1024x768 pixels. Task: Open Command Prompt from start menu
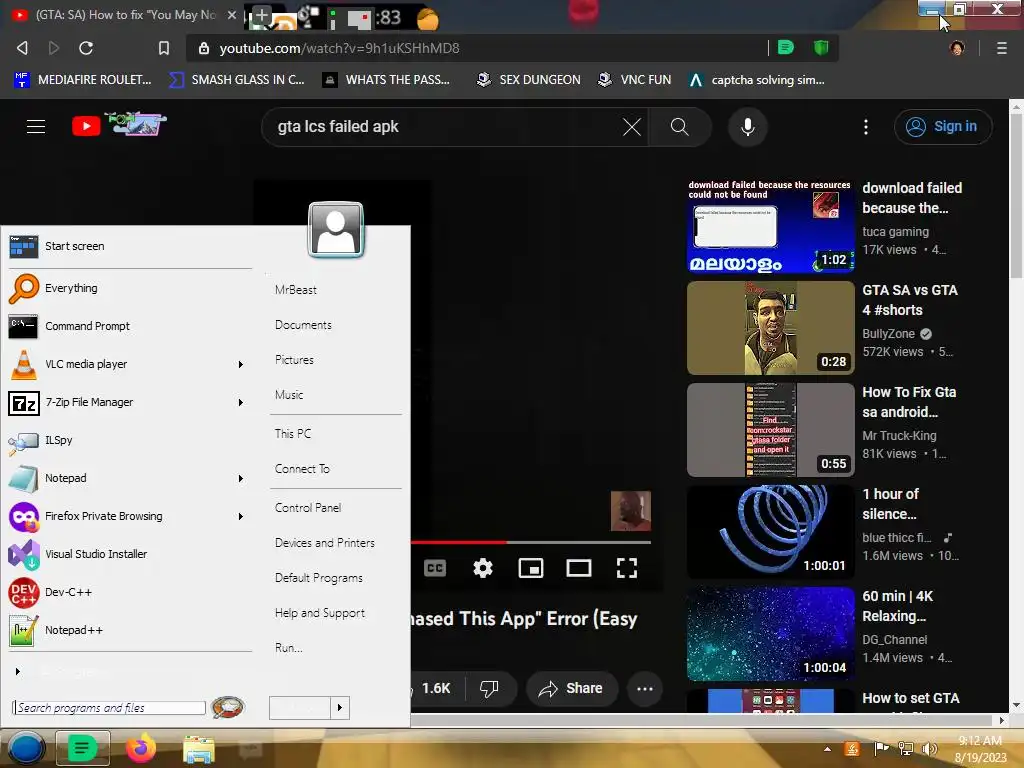[x=129, y=326]
